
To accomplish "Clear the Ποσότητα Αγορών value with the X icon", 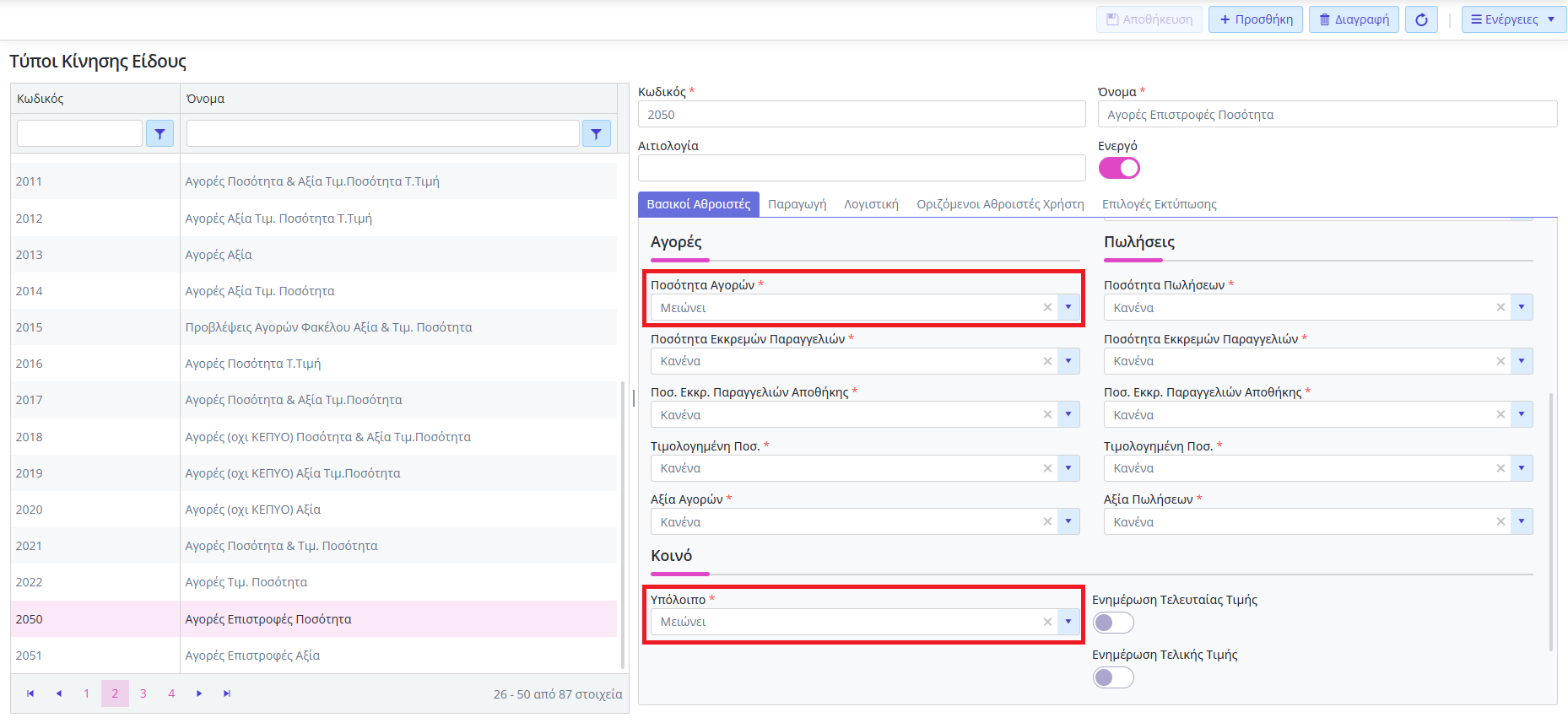I will pyautogui.click(x=1047, y=308).
